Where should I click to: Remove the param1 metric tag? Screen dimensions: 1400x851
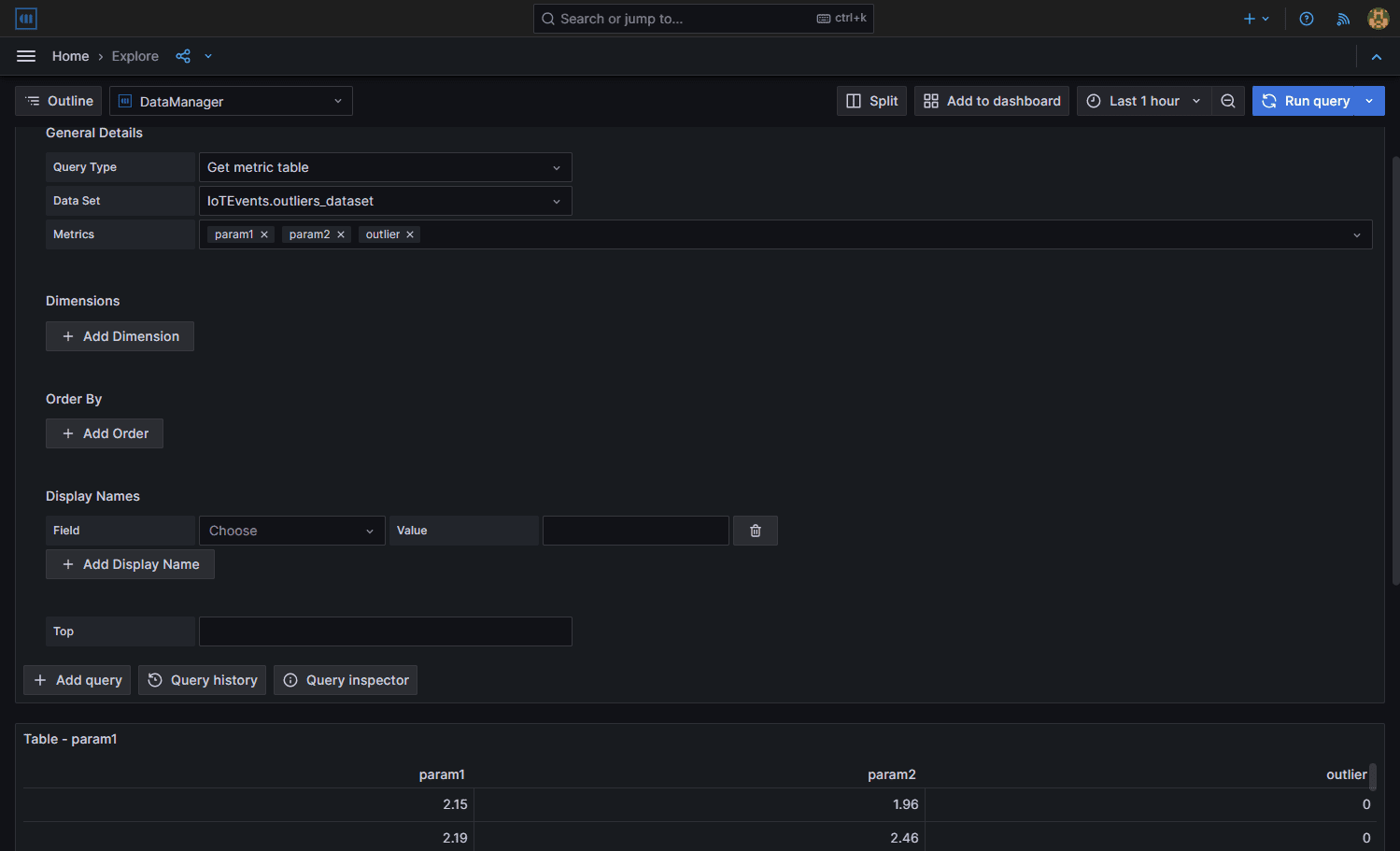tap(264, 234)
